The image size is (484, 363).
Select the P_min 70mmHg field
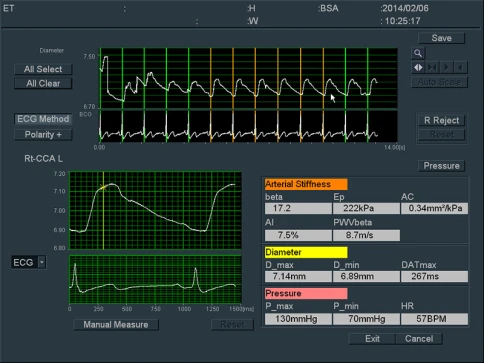click(366, 319)
